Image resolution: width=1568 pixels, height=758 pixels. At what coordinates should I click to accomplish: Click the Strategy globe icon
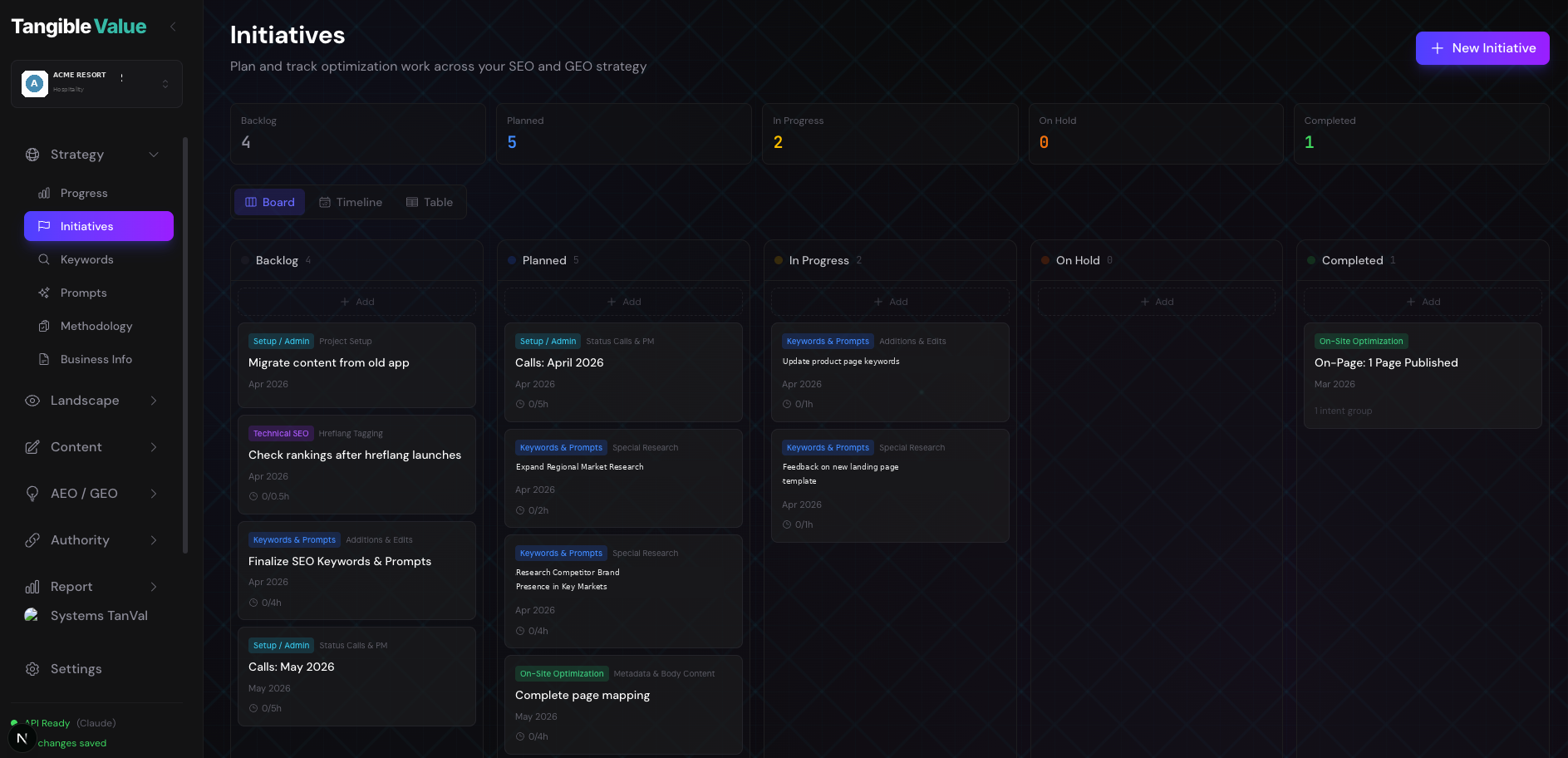(32, 155)
